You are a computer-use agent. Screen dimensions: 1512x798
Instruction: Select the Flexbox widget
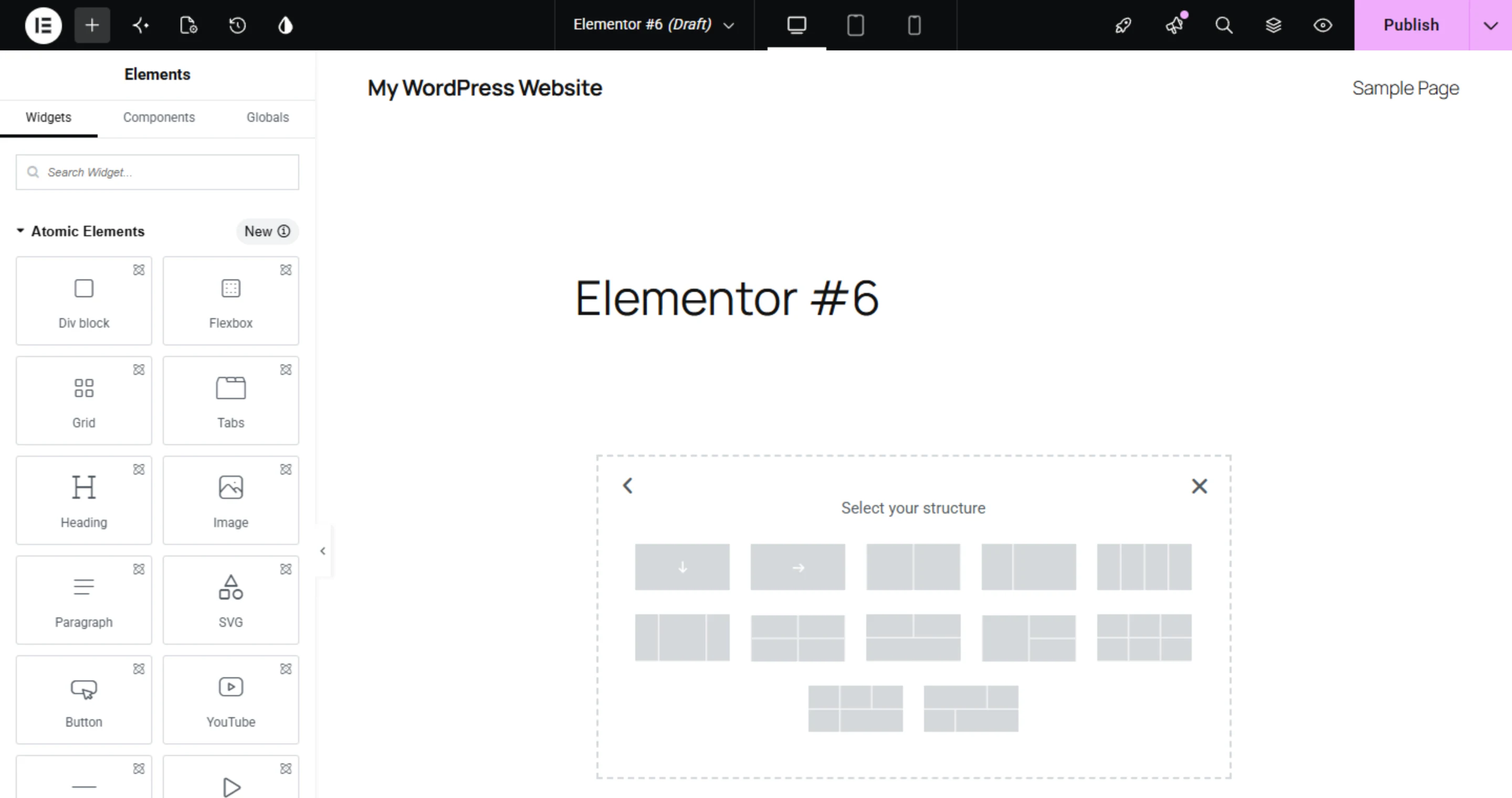[230, 300]
